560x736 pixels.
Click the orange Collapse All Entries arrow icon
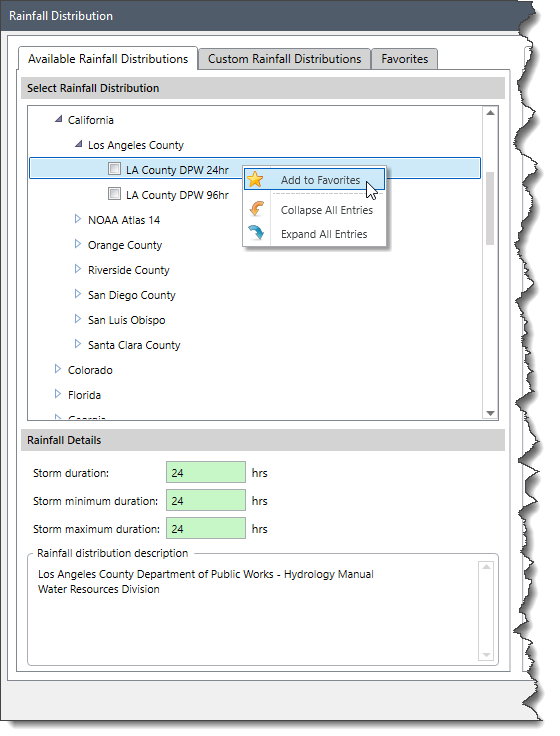click(x=257, y=209)
